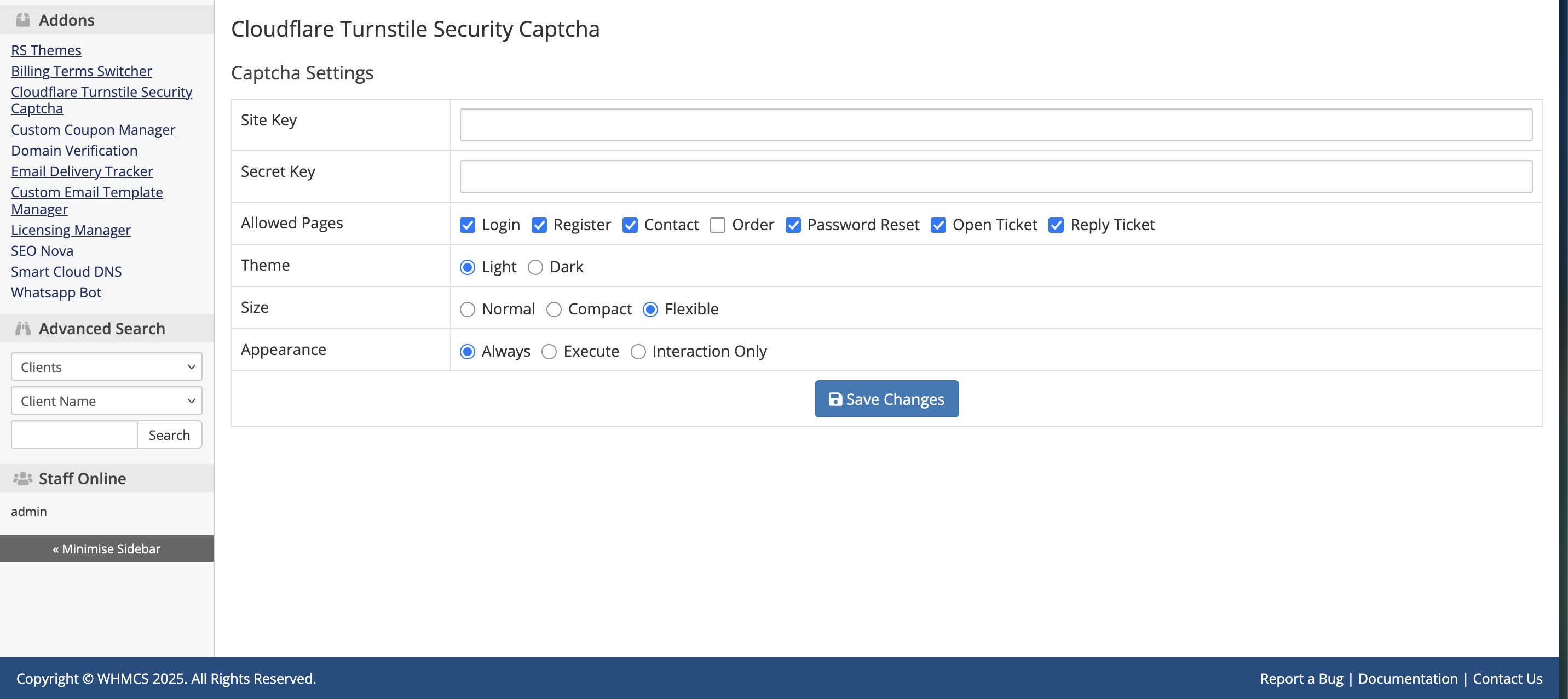Enable the Order checkbox
1568x699 pixels.
click(718, 225)
